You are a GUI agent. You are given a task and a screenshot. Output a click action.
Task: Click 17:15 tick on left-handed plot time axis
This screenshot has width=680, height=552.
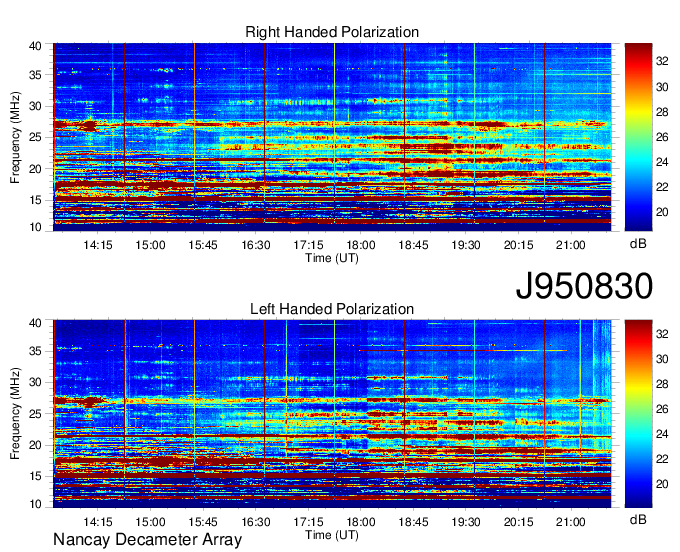coord(308,522)
